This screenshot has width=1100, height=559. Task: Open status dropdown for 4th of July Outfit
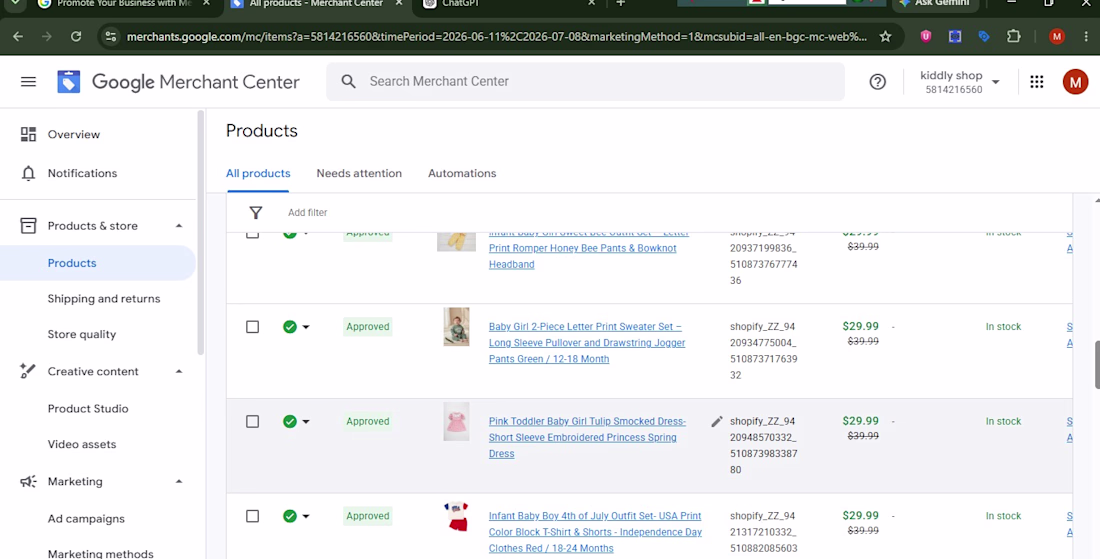(x=306, y=516)
